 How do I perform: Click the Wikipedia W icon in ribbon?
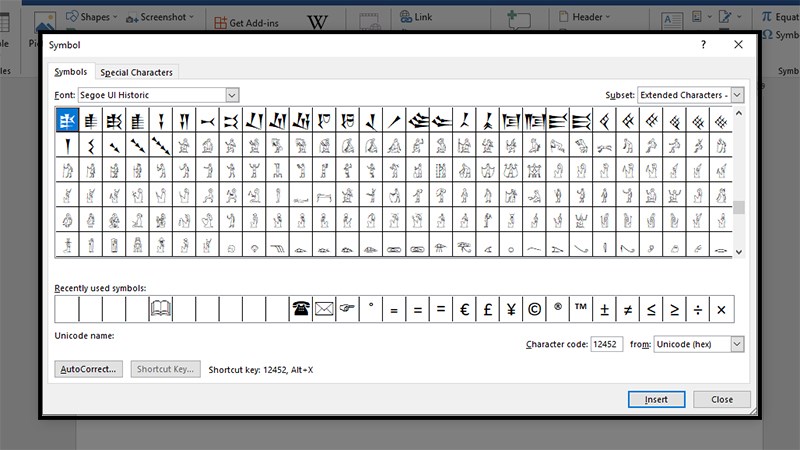[317, 22]
